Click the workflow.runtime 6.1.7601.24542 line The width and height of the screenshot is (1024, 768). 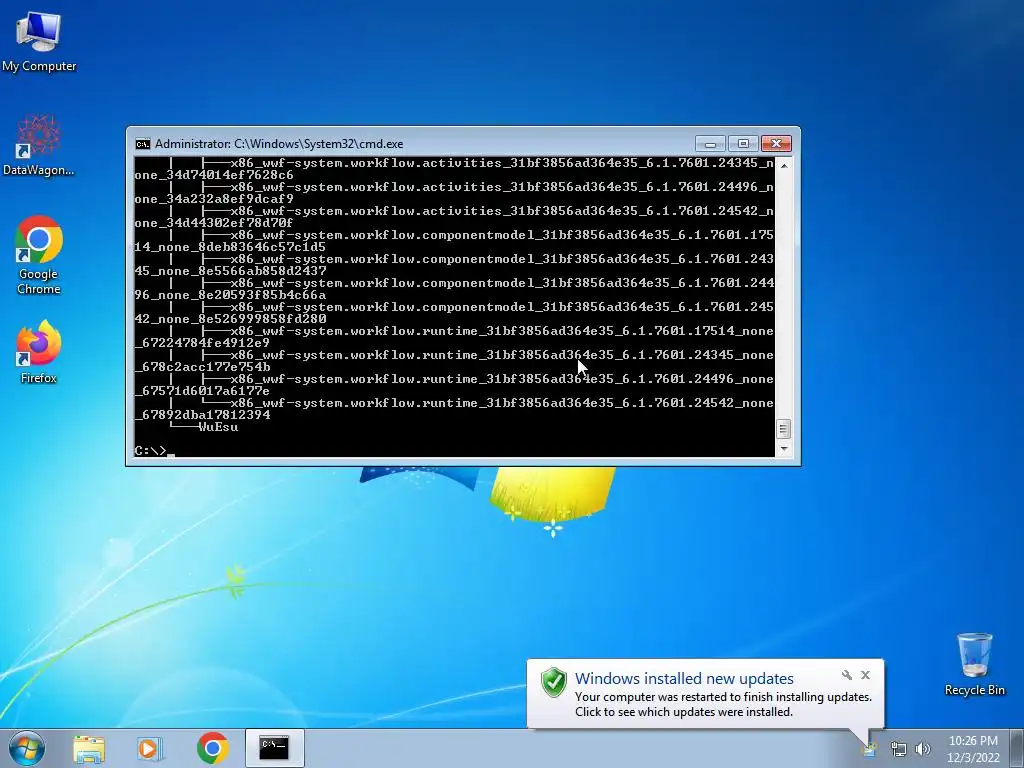(502, 403)
